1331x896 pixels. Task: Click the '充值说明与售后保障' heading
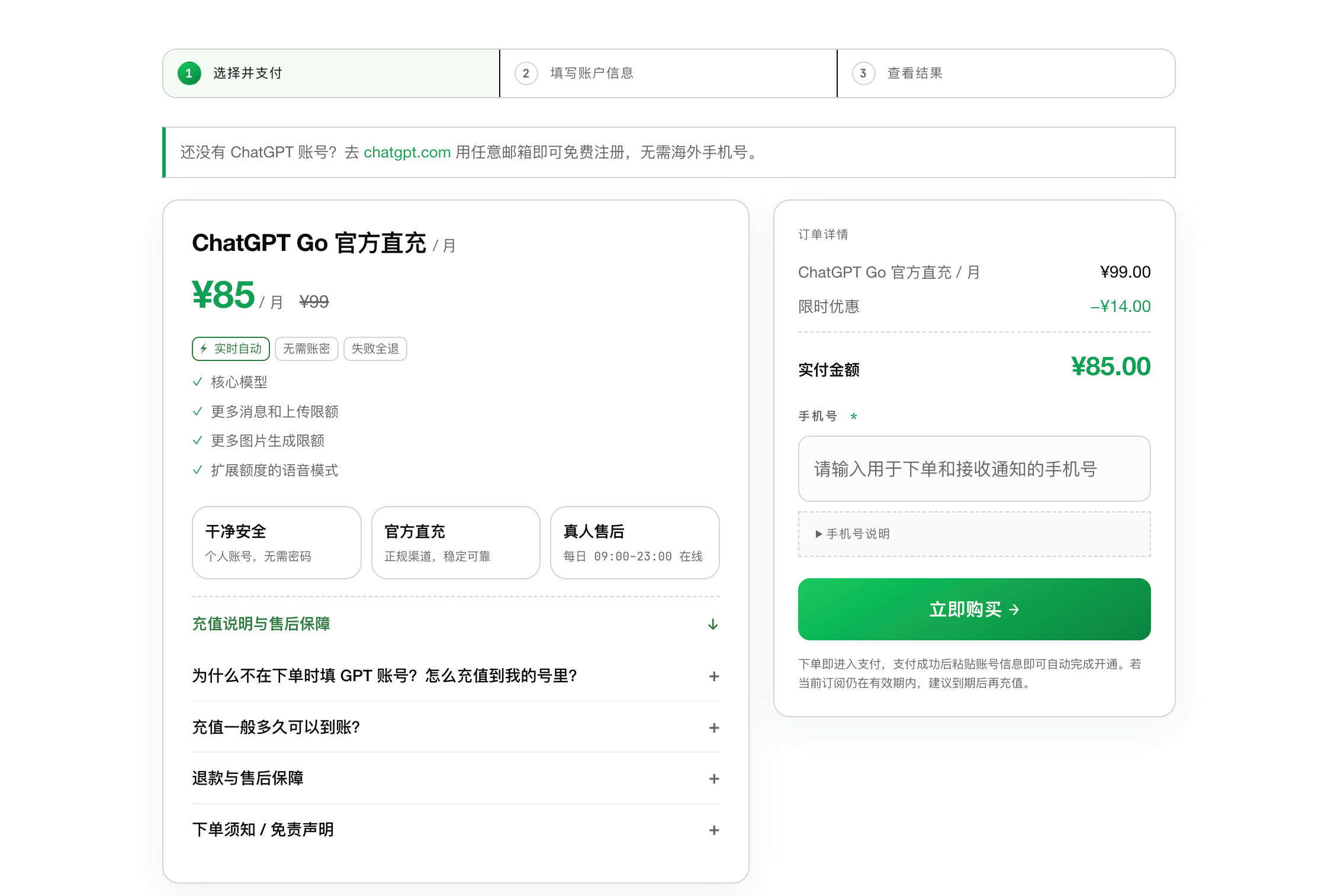coord(261,624)
